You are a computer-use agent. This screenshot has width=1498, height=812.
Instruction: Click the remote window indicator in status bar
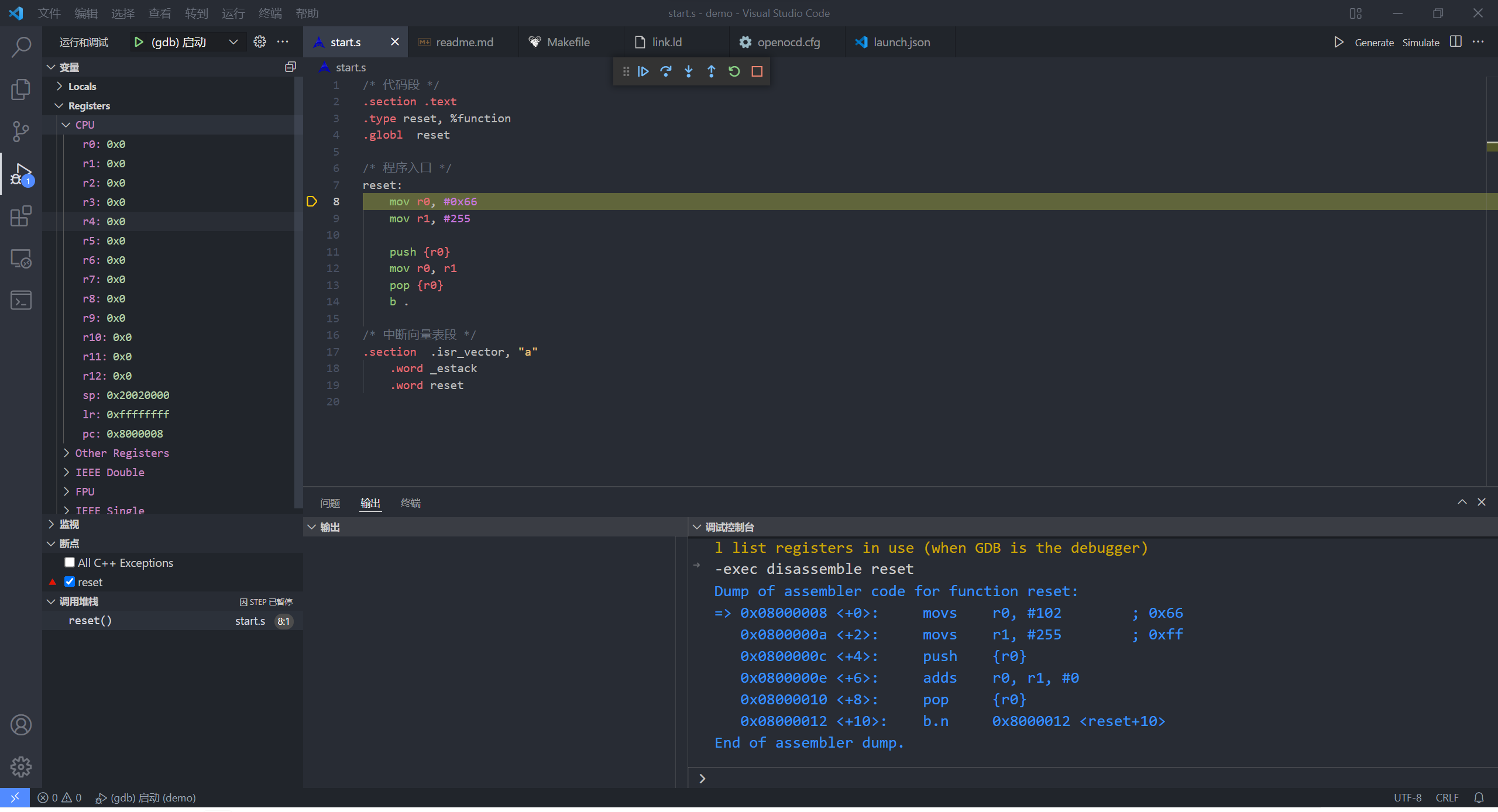click(15, 797)
